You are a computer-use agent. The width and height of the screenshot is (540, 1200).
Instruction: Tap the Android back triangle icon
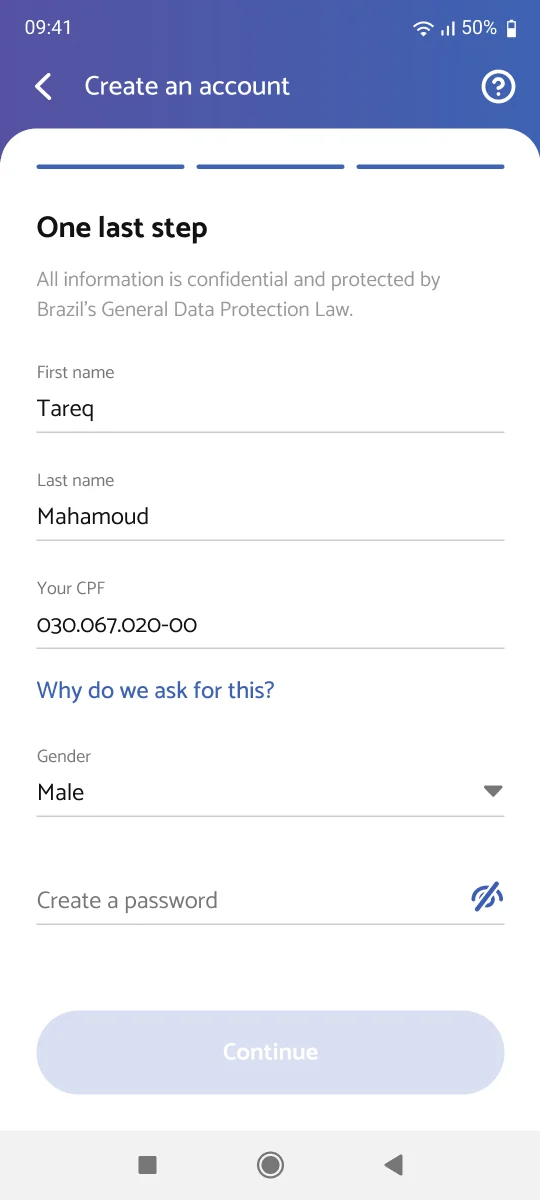click(x=393, y=1164)
